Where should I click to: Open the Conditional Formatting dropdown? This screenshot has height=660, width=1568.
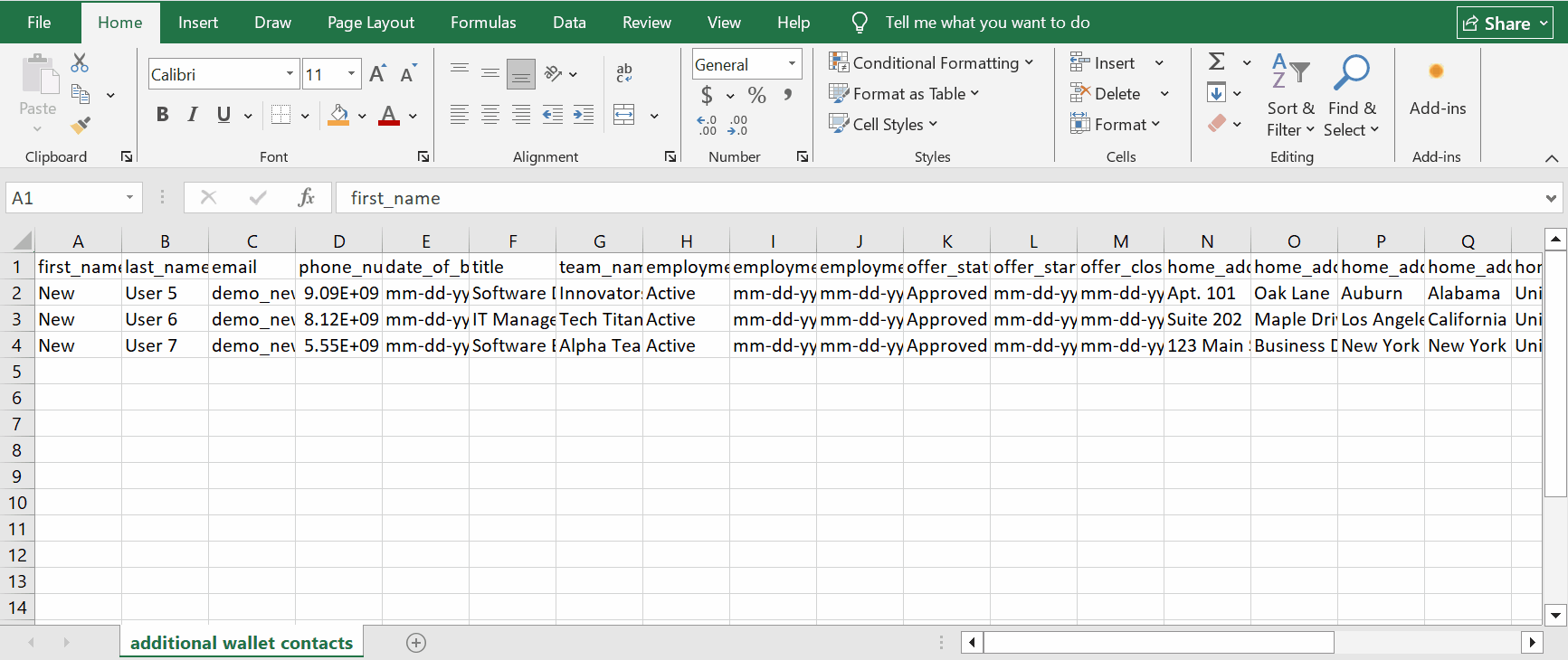pos(931,63)
